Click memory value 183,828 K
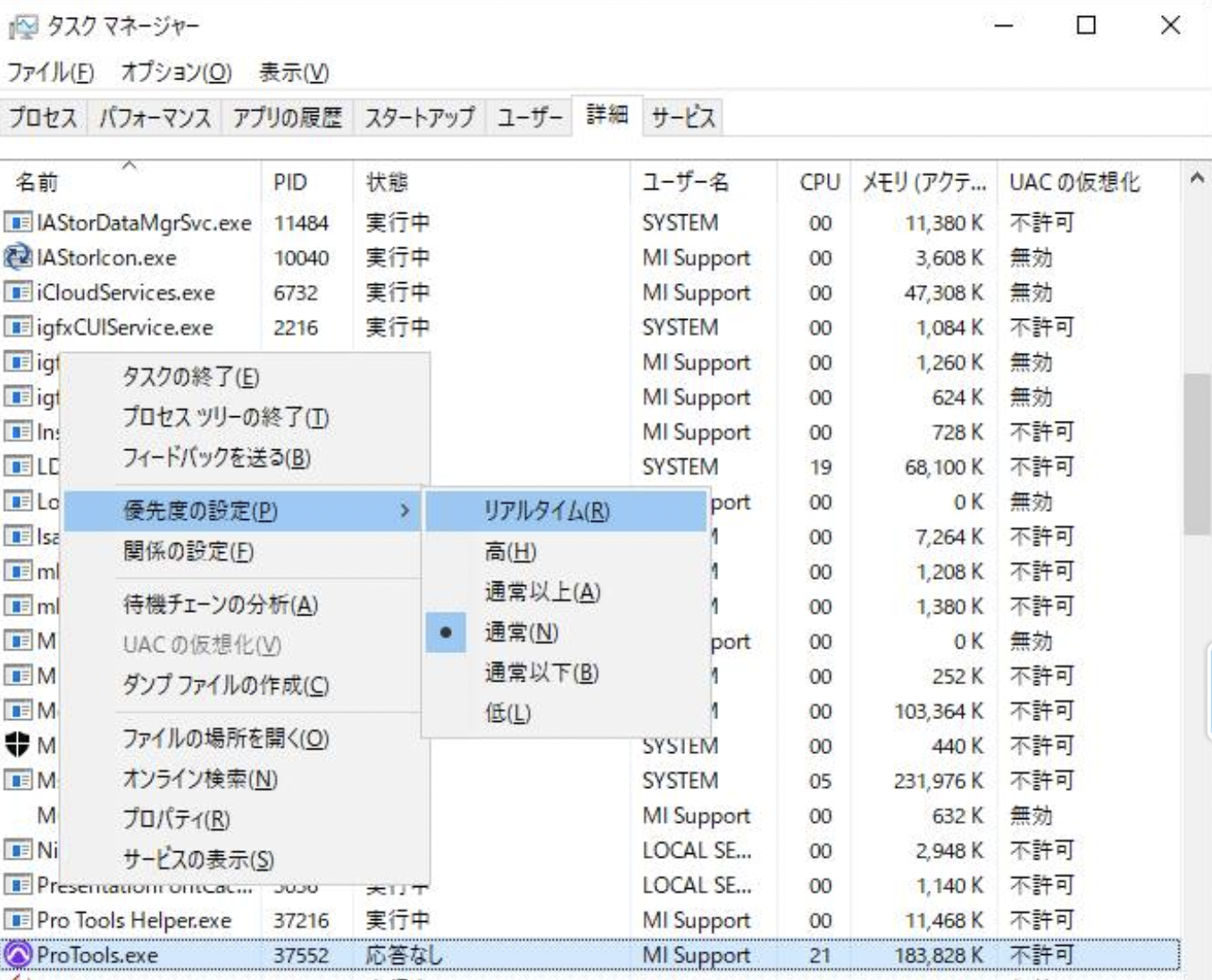1212x980 pixels. (939, 955)
